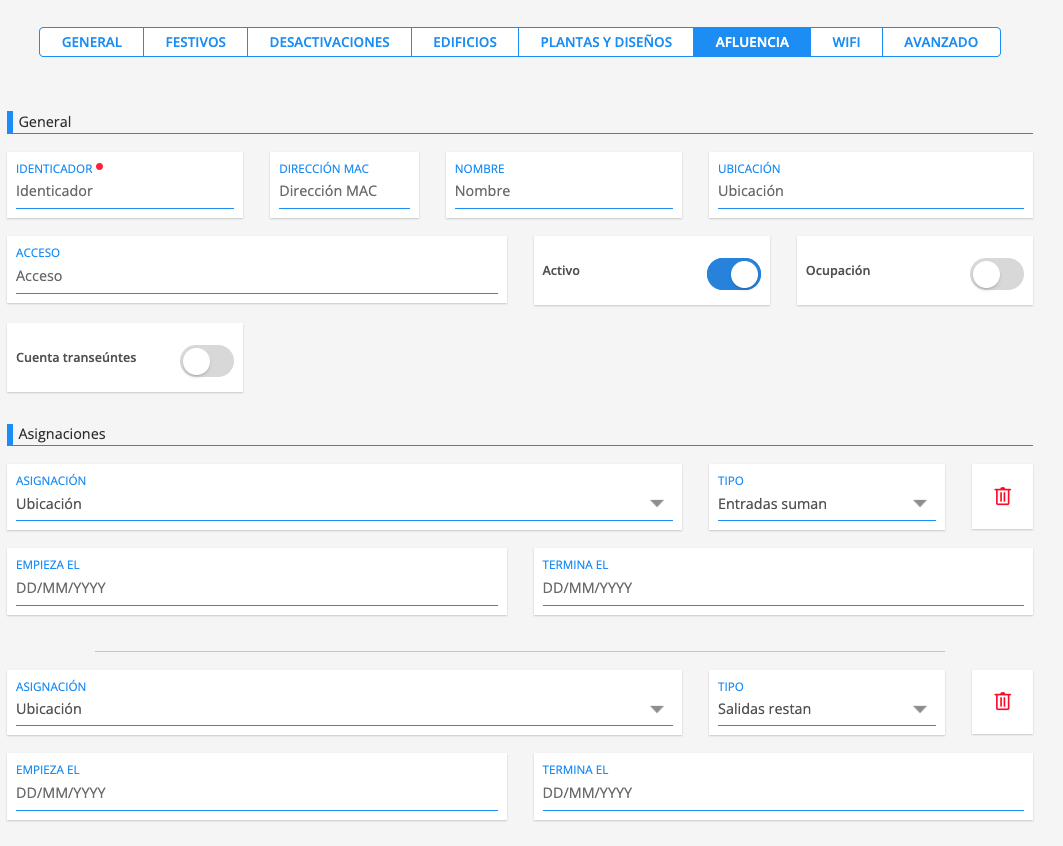Open the Avanzado tab
Screen dimensions: 1063x846
tap(941, 42)
